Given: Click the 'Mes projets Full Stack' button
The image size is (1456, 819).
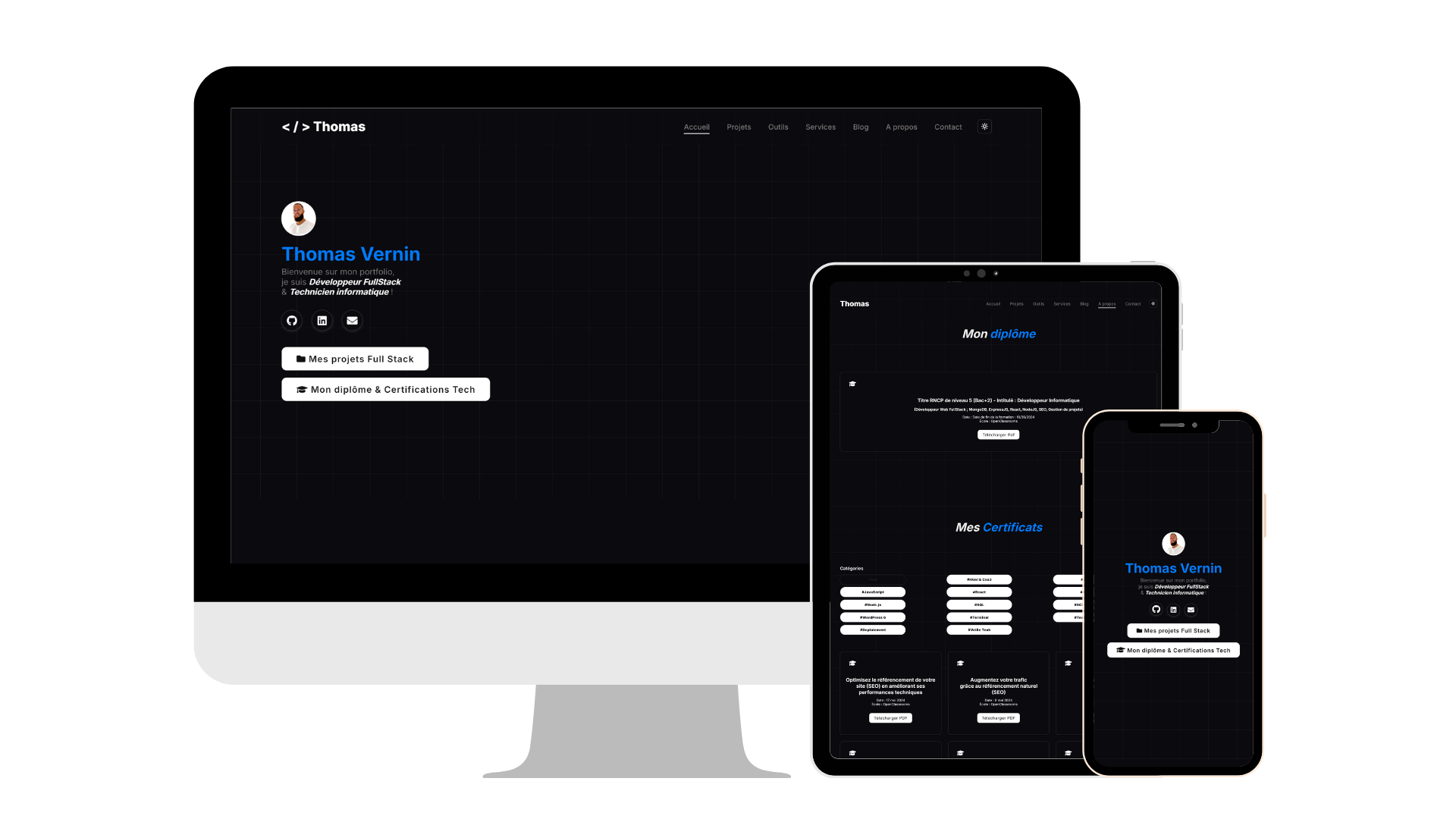Looking at the screenshot, I should click(355, 358).
